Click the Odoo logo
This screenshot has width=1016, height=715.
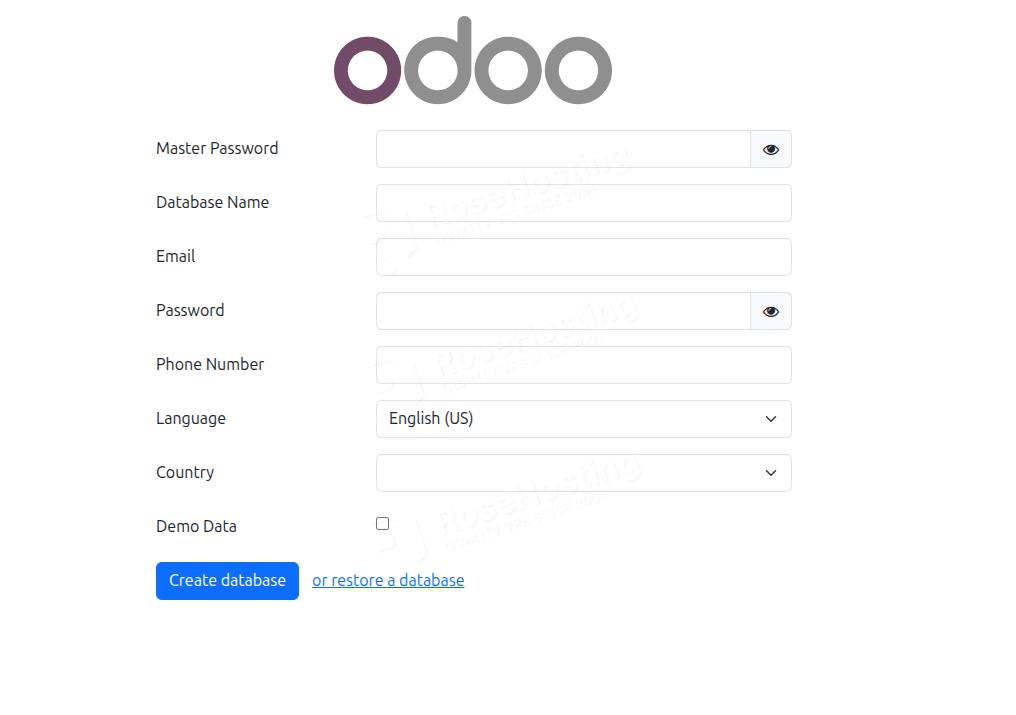472,62
